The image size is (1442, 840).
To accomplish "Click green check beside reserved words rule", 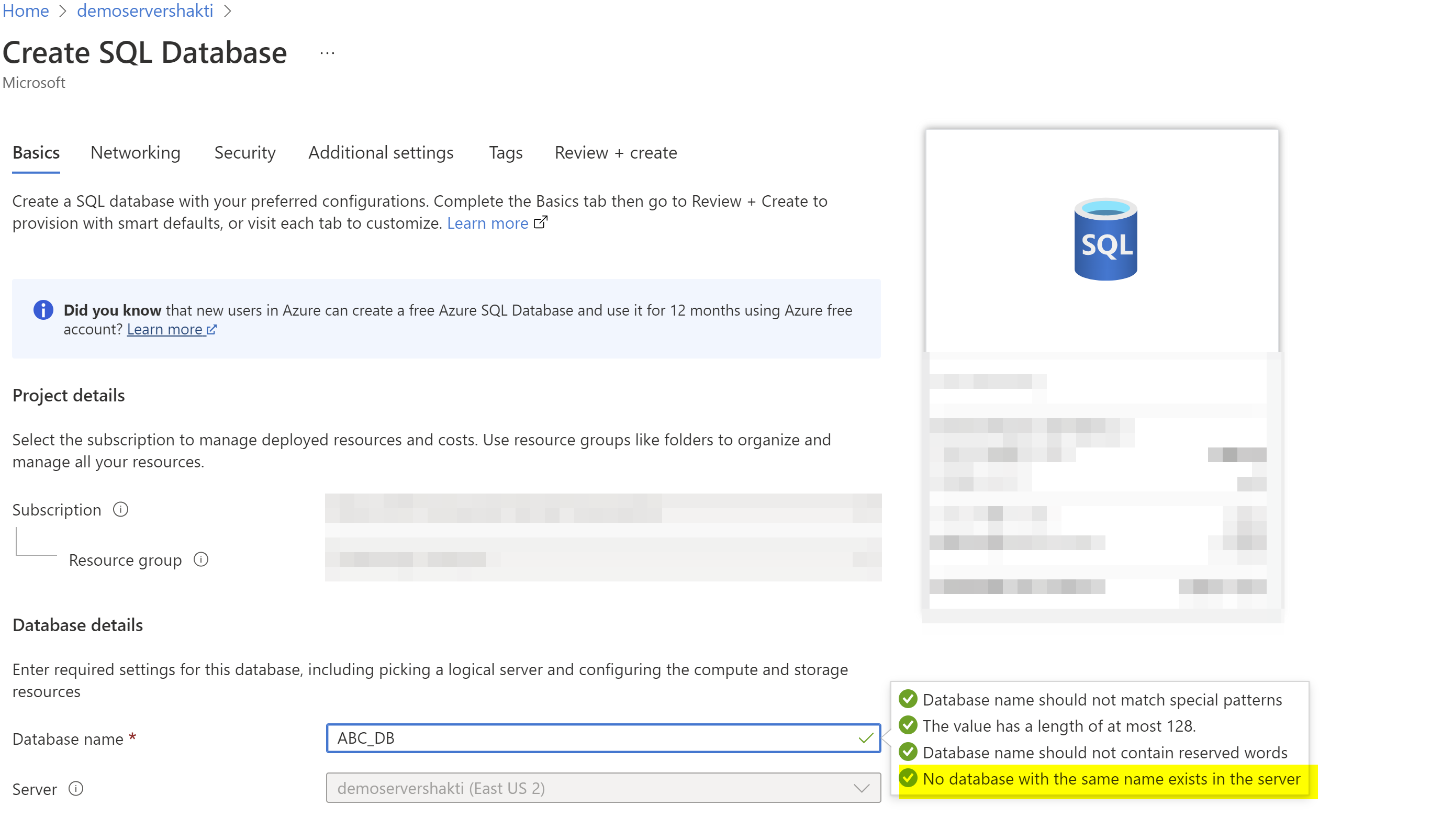I will point(908,752).
